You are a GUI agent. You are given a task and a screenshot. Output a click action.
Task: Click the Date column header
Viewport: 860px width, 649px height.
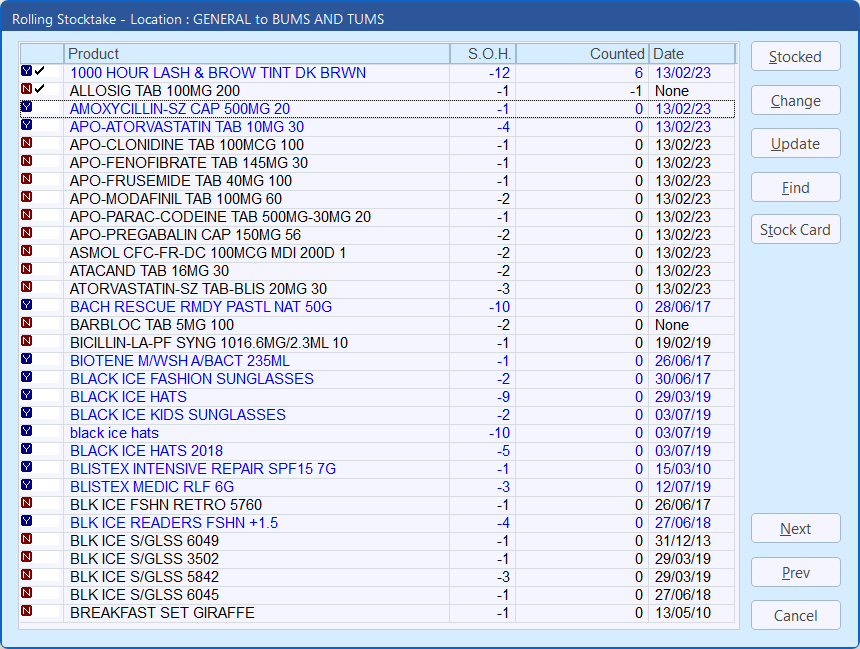click(x=692, y=54)
